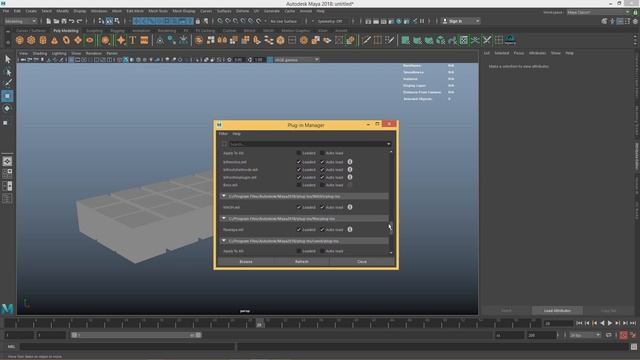Screen dimensions: 640x360
Task: Click the Refresh button in Plug-in Manager
Action: point(302,261)
